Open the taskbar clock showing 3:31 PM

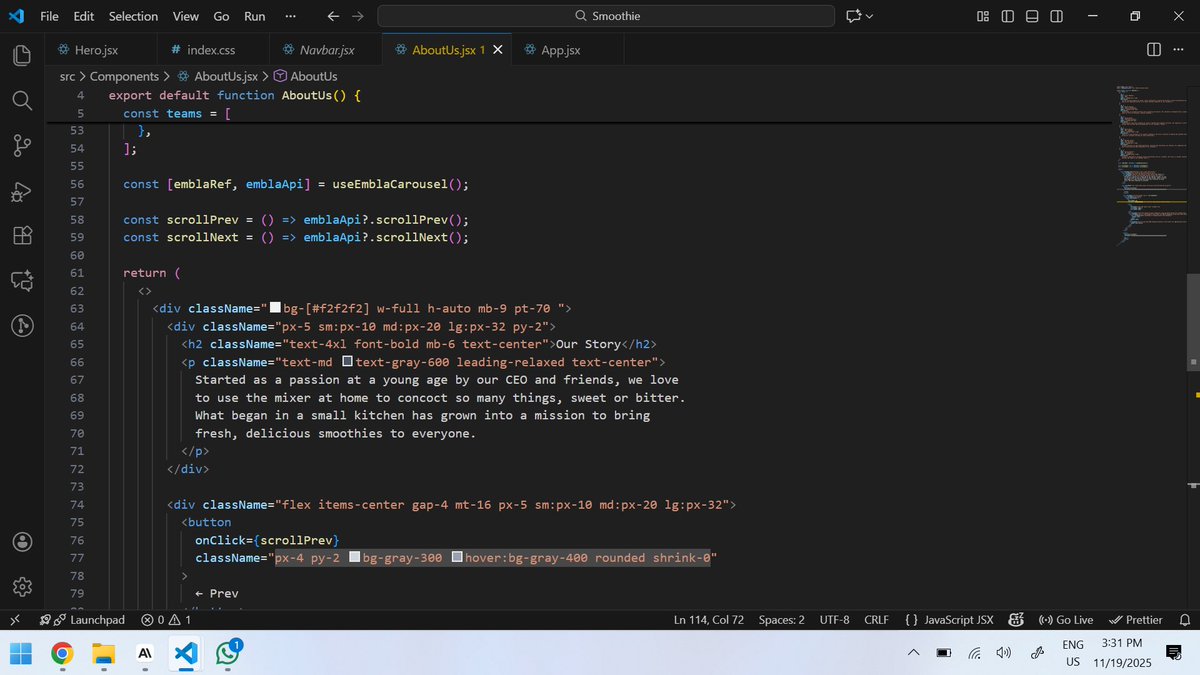pos(1123,653)
